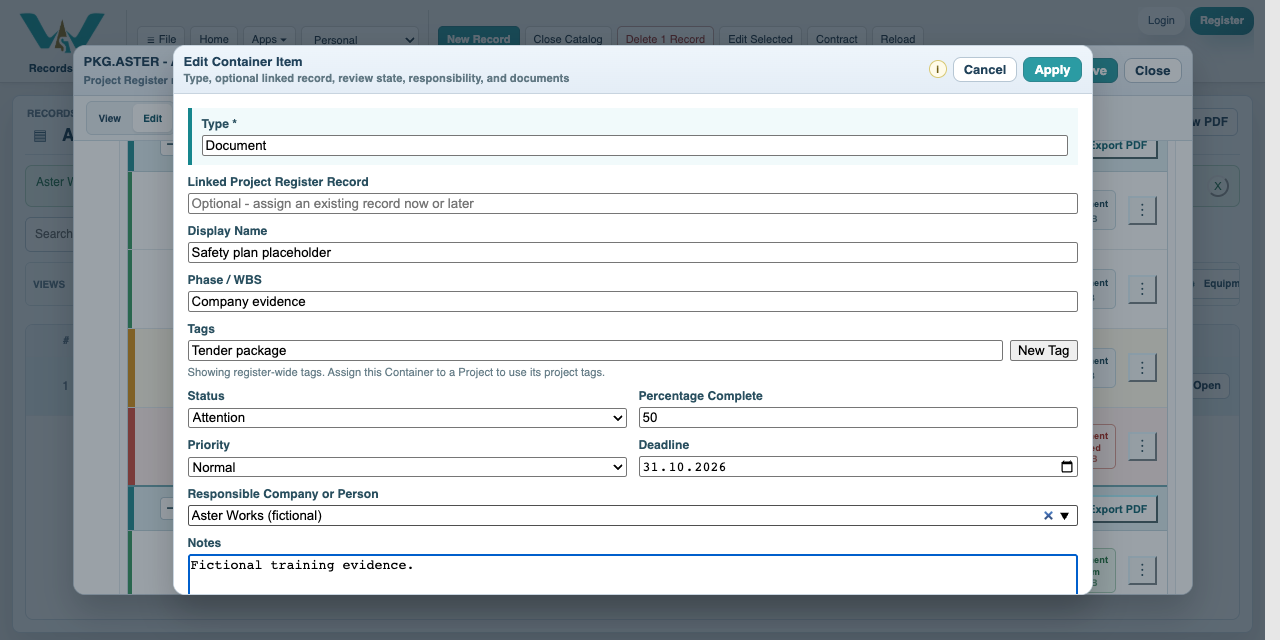
Task: Click the New Record toolbar button
Action: coord(479,40)
